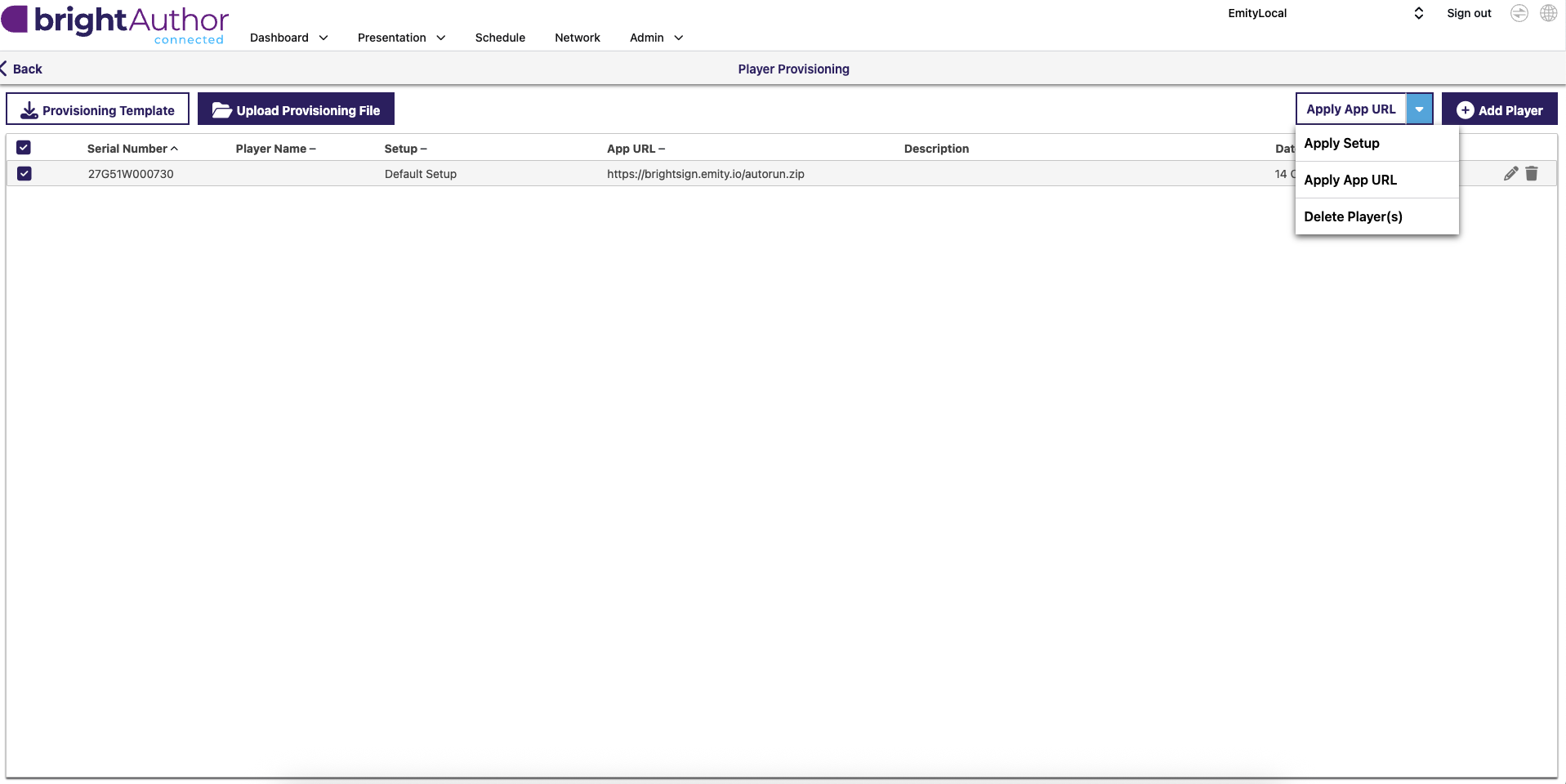Viewport: 1566px width, 784px height.
Task: Download the Provisioning Template
Action: point(97,109)
